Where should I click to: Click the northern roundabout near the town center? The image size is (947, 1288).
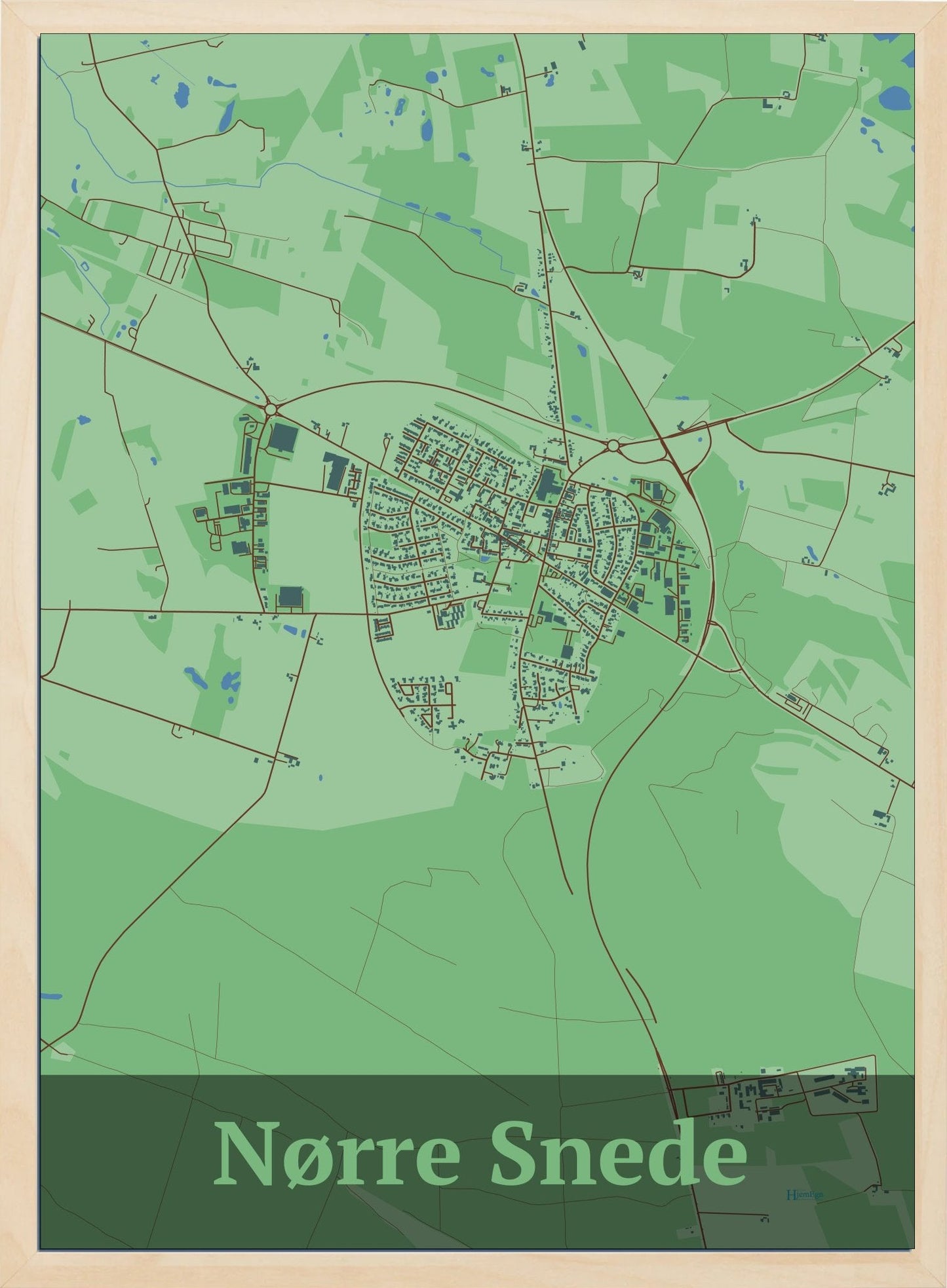tap(613, 445)
